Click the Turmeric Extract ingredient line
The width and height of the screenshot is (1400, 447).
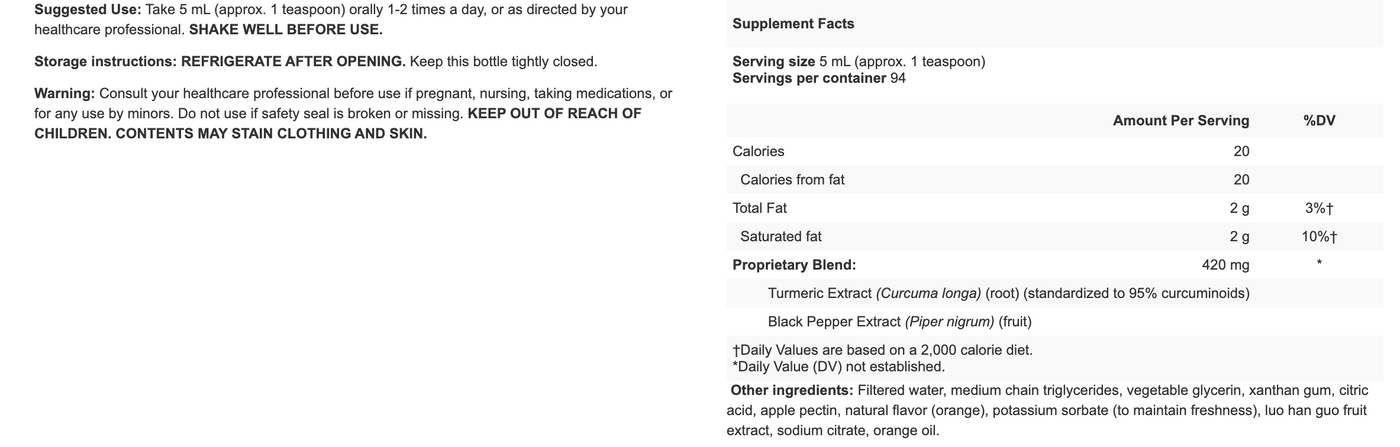[1008, 293]
